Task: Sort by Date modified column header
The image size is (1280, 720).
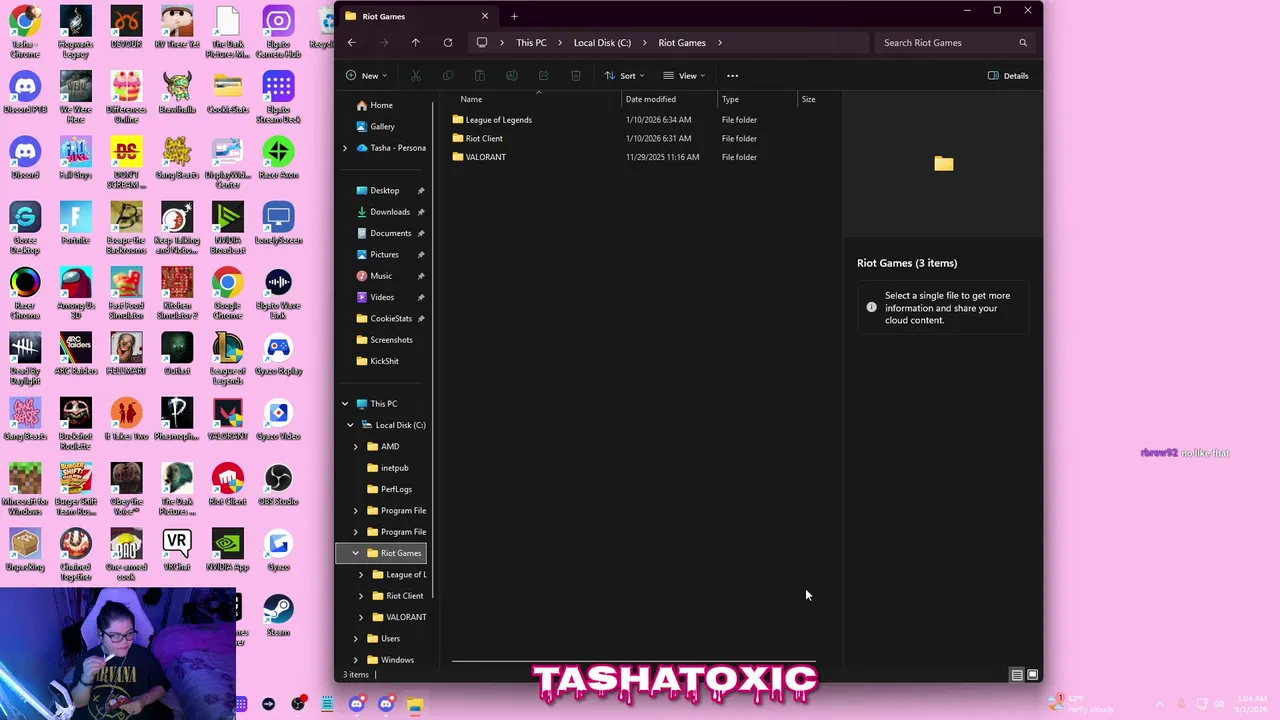Action: (x=669, y=99)
